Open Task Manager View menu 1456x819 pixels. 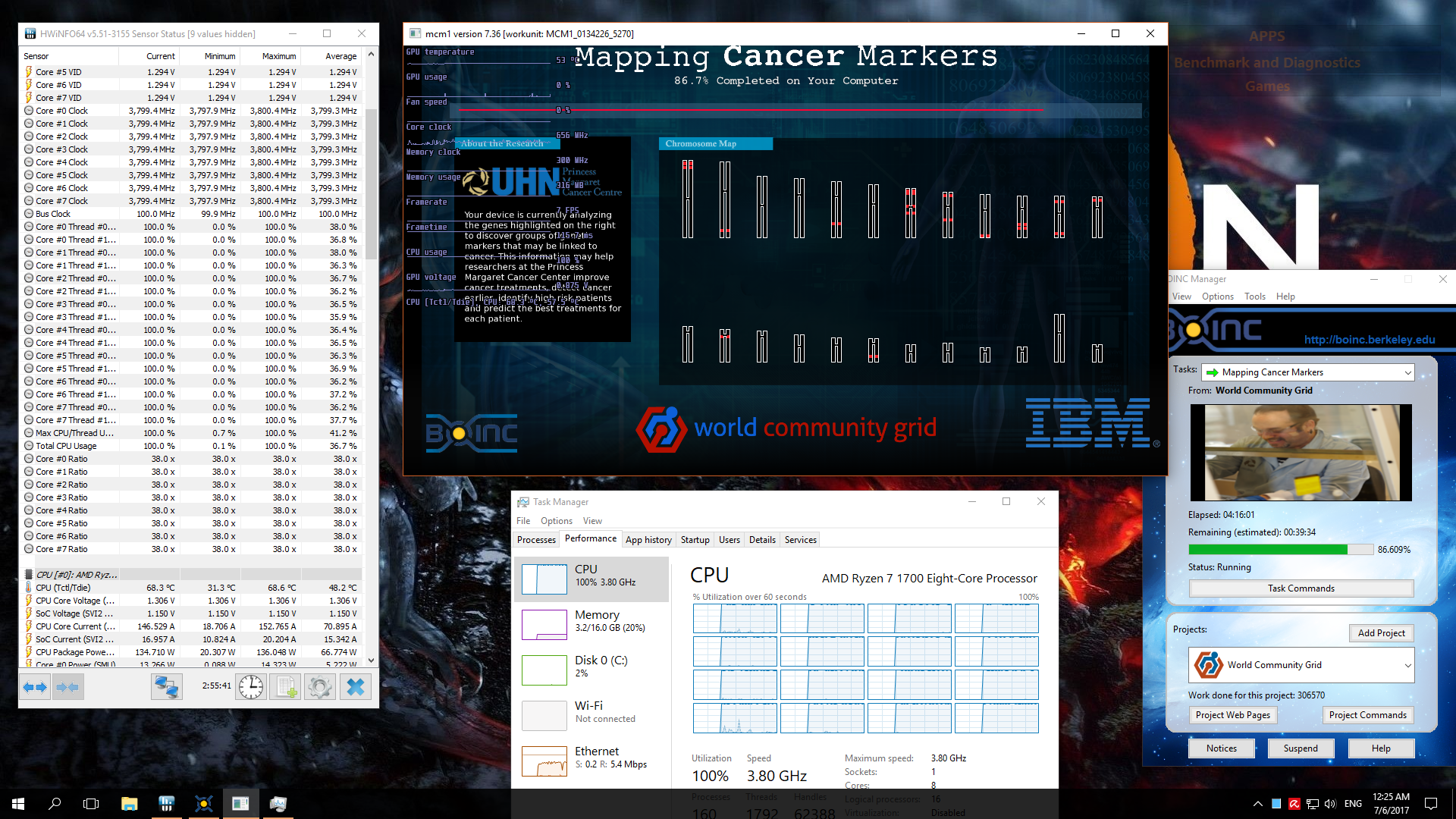coord(592,521)
